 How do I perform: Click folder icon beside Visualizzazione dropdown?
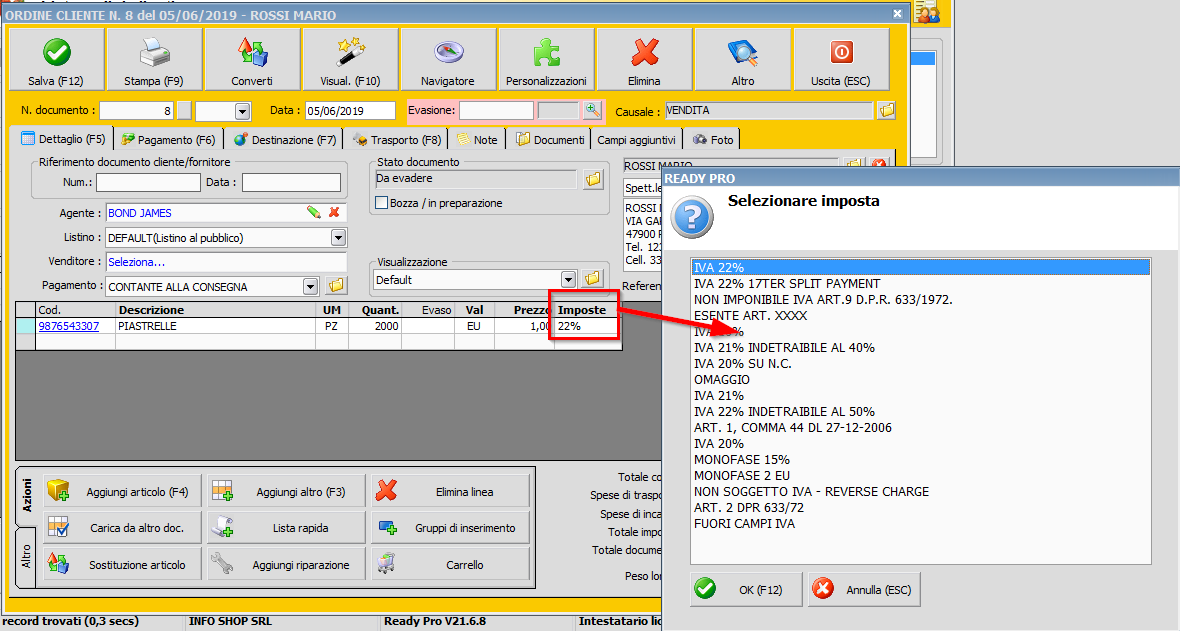click(x=592, y=279)
